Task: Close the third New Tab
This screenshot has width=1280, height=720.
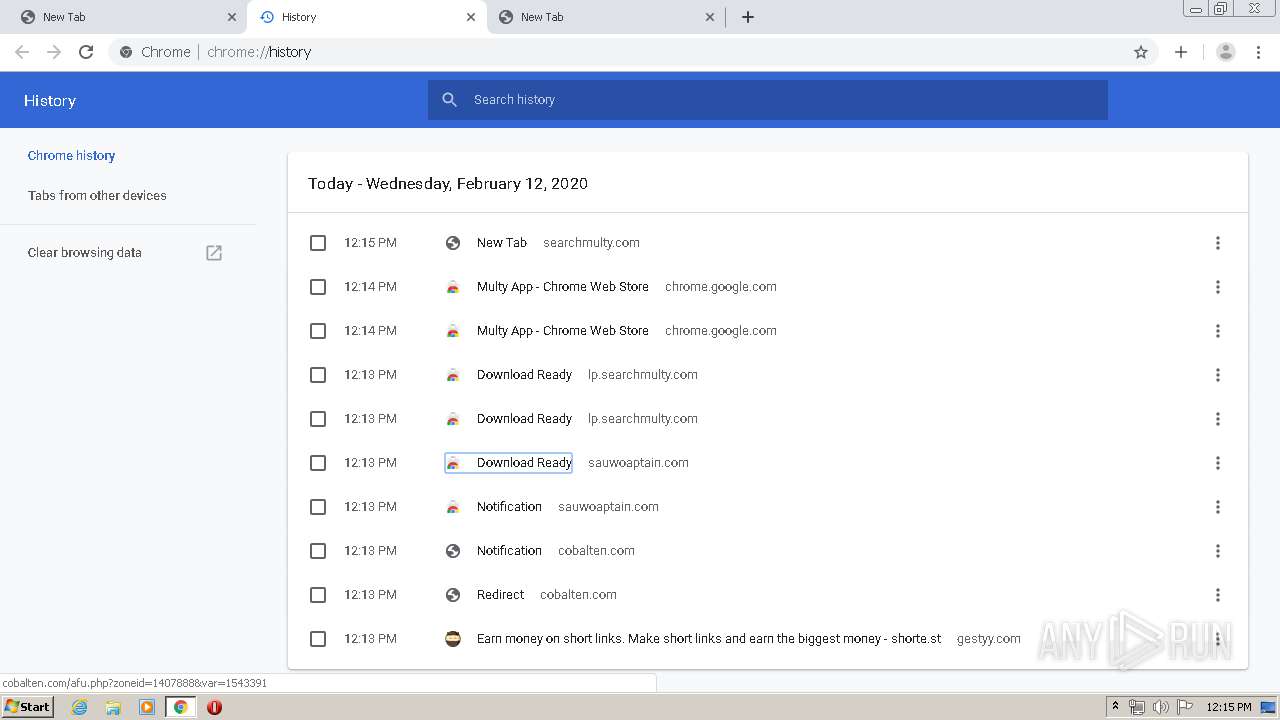Action: 710,17
